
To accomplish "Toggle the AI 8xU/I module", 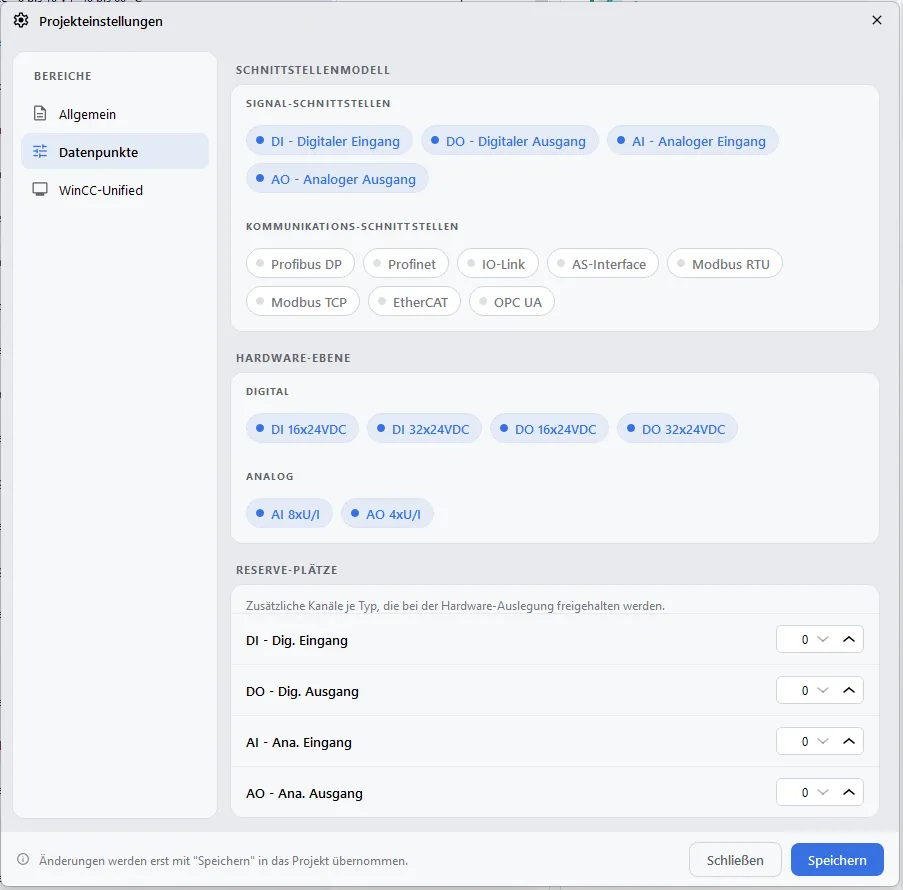I will click(x=289, y=514).
